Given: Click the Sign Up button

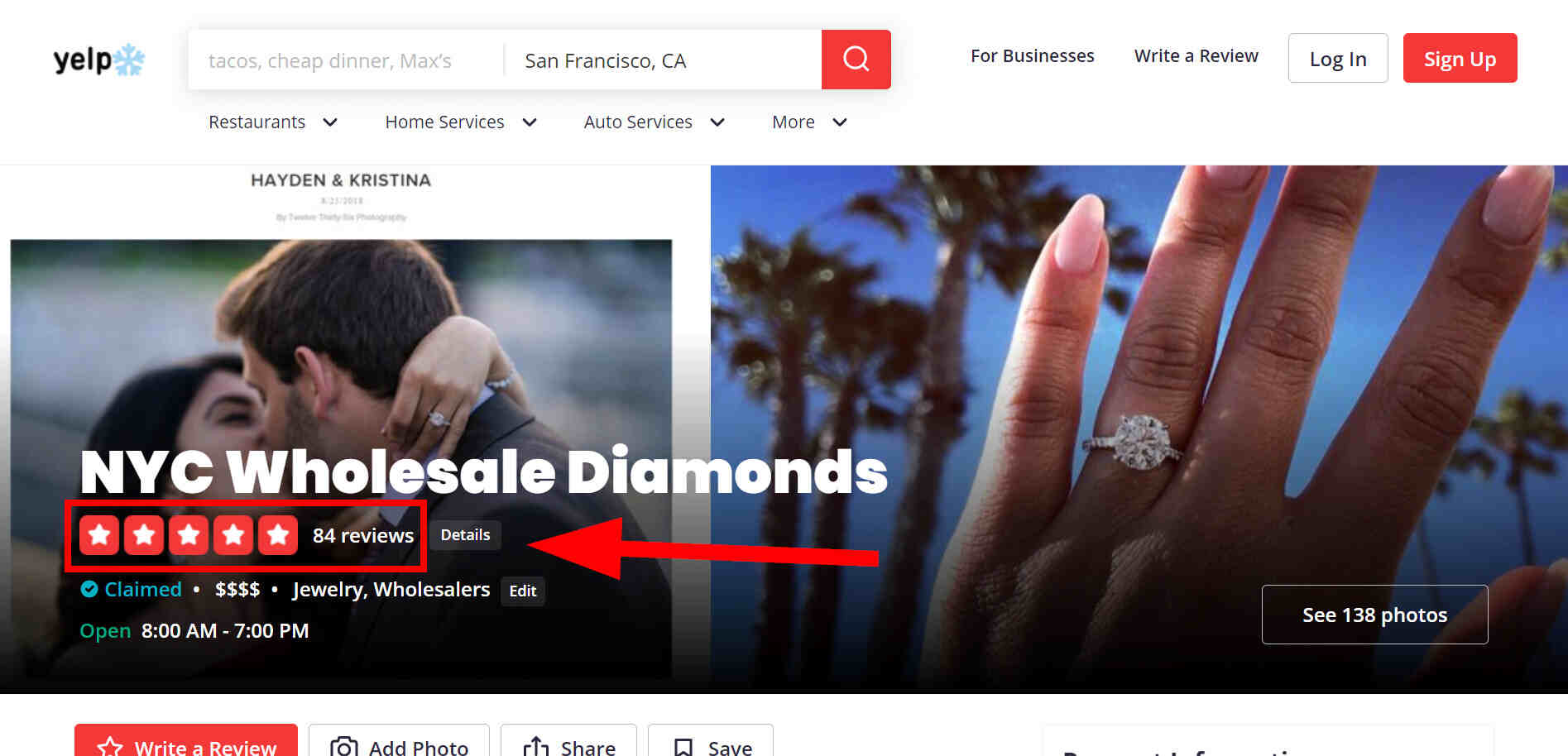Looking at the screenshot, I should [x=1460, y=58].
